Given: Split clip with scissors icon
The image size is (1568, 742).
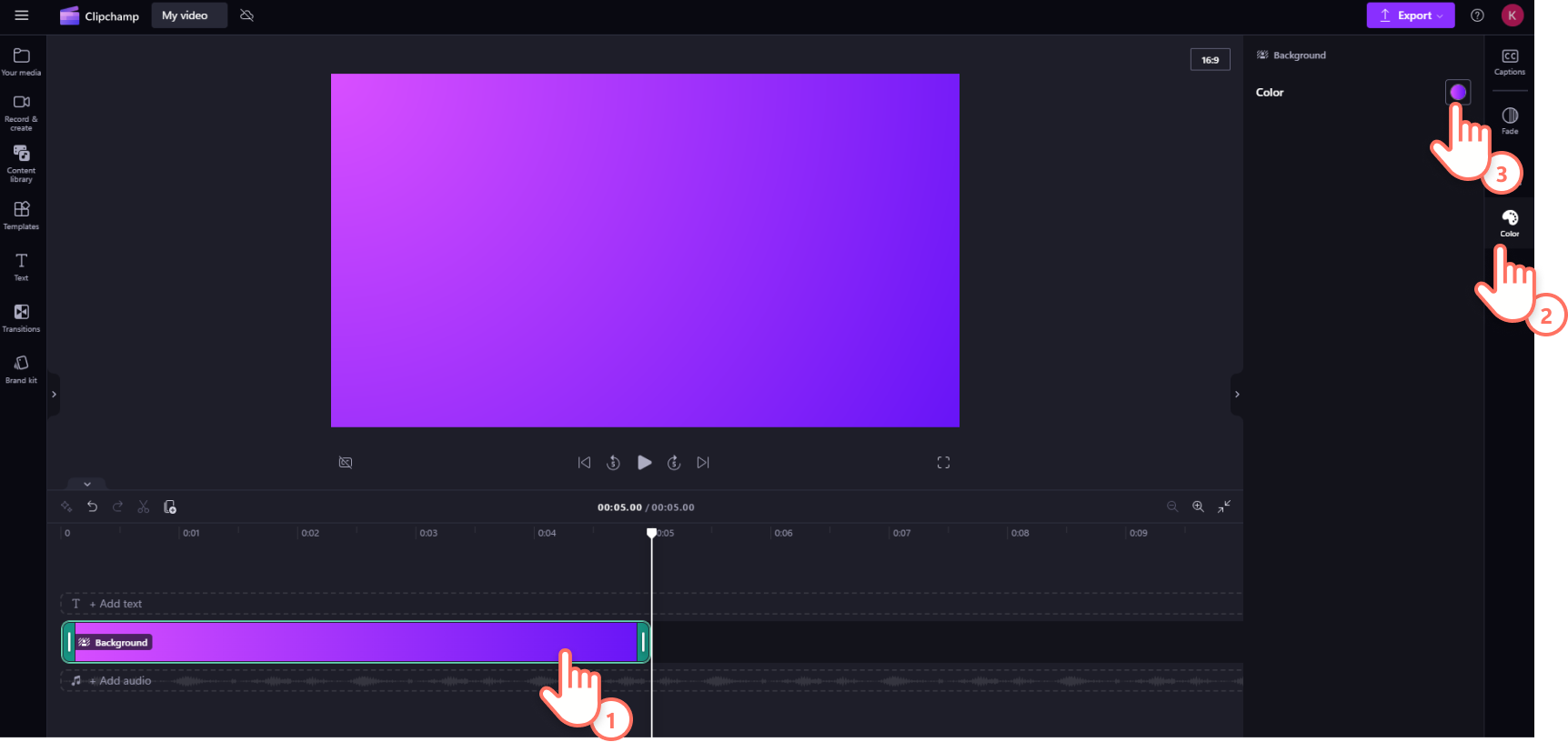Looking at the screenshot, I should [x=143, y=506].
